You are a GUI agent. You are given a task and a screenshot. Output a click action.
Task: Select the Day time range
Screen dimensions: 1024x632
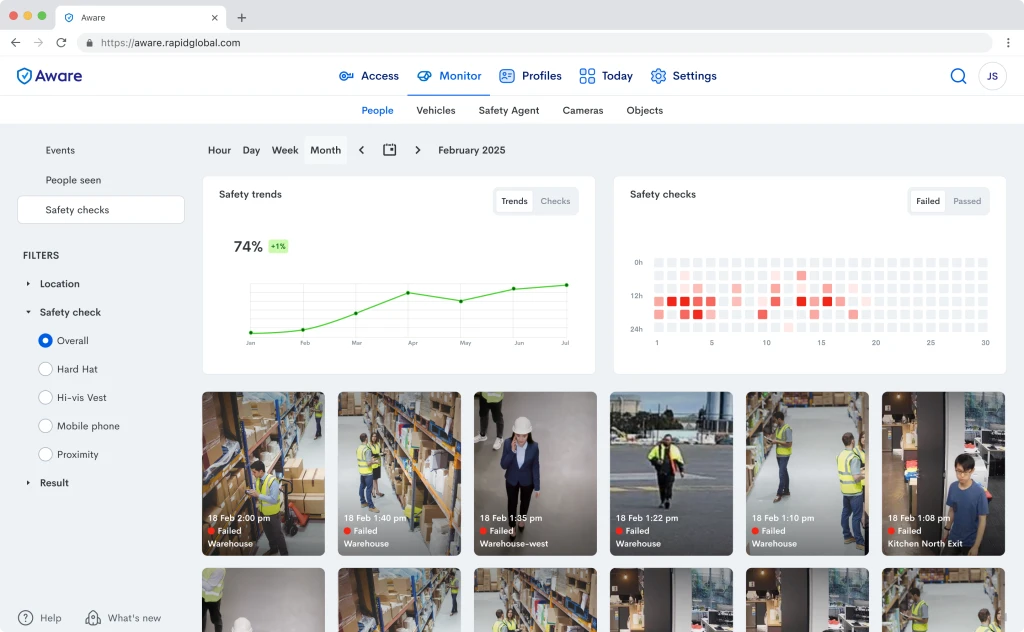tap(251, 150)
